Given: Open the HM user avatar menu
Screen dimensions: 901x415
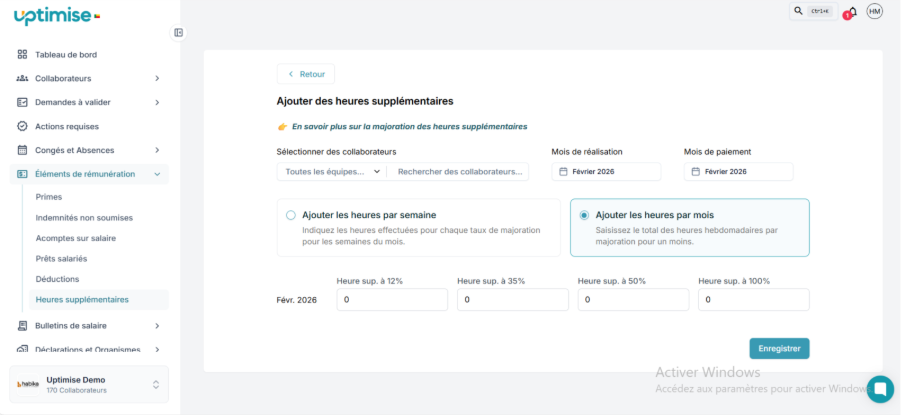Looking at the screenshot, I should tap(875, 11).
